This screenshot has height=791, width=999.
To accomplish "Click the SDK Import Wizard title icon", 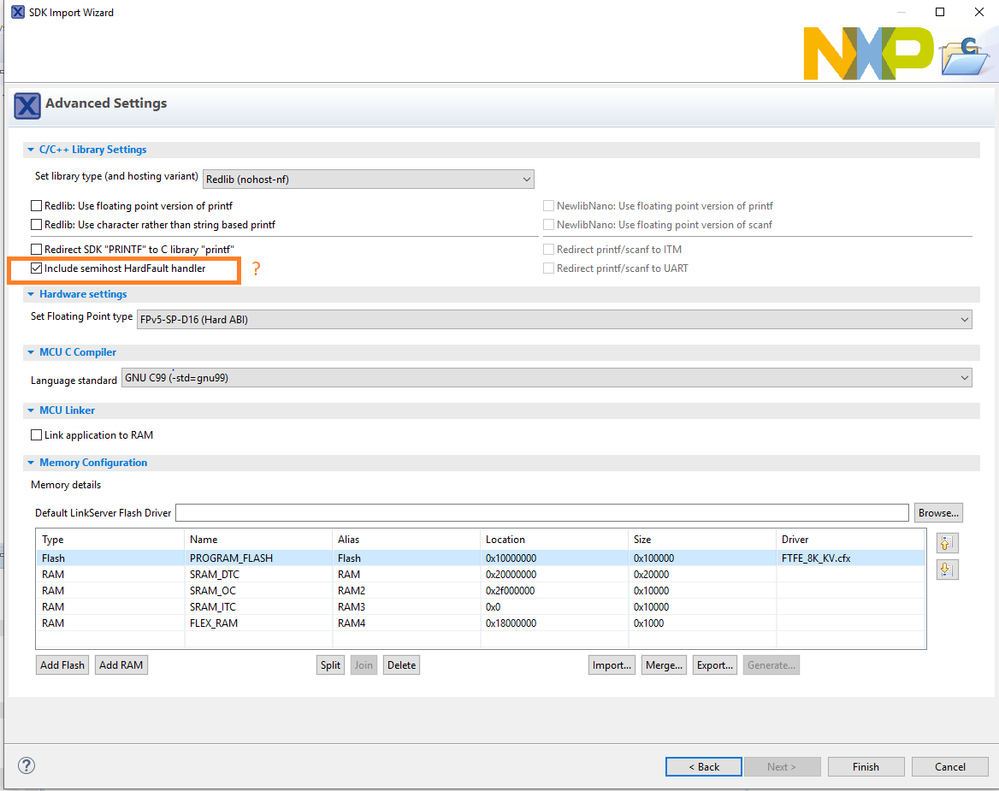I will 18,12.
